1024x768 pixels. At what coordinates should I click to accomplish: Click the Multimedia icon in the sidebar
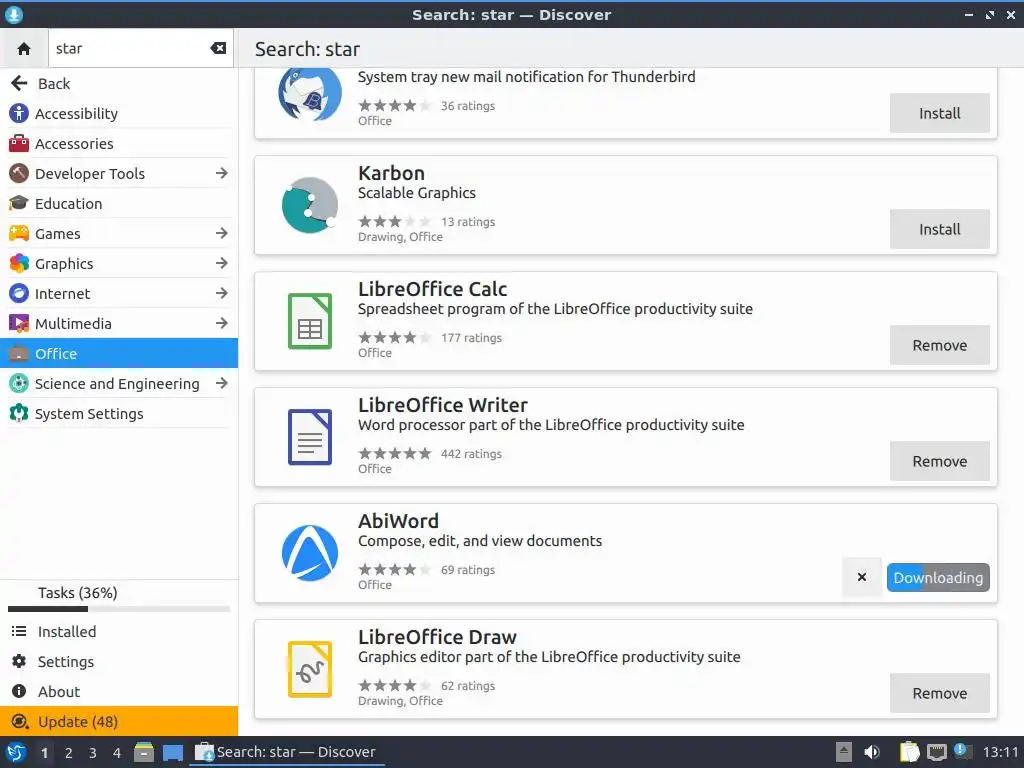tap(19, 323)
